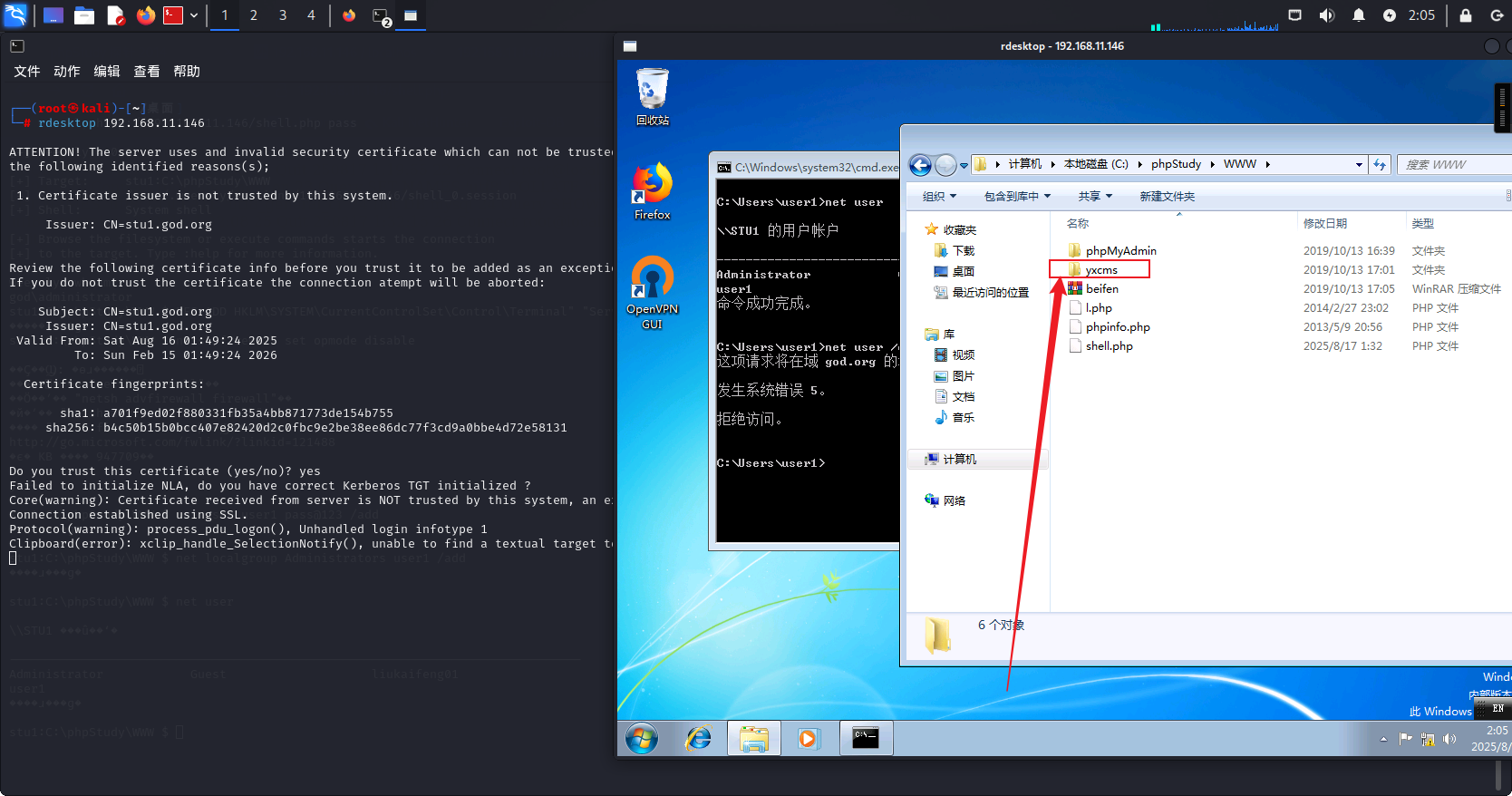Open the 组织 dropdown in Explorer toolbar

[939, 196]
